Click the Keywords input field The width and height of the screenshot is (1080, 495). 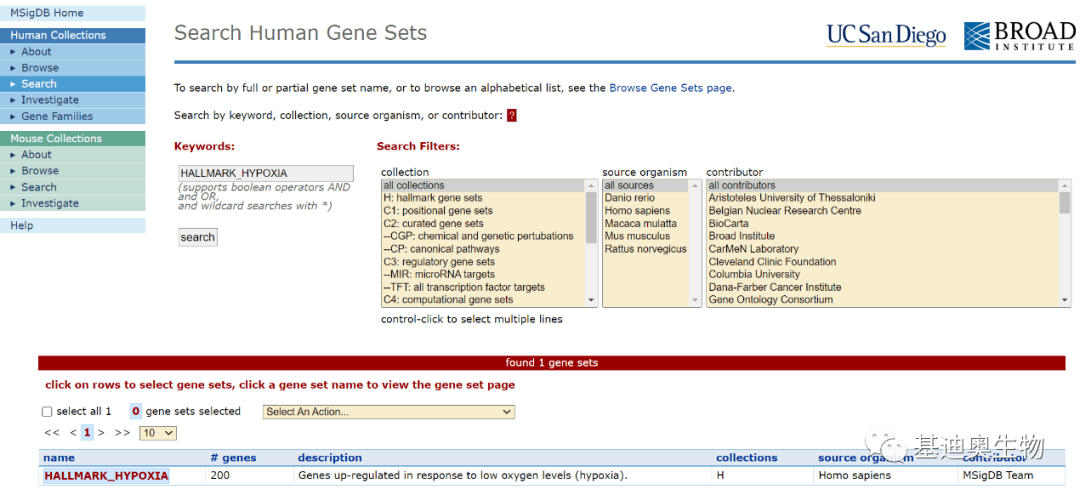coord(266,173)
